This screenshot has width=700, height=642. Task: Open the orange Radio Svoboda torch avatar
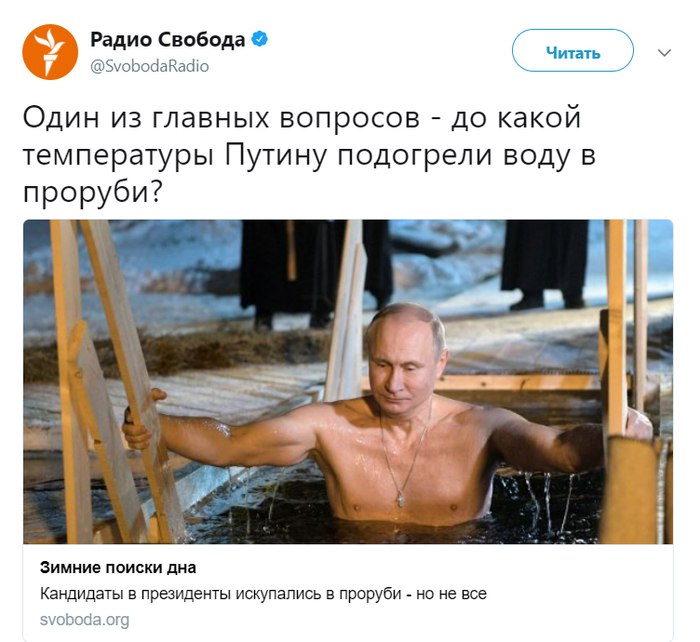50,52
